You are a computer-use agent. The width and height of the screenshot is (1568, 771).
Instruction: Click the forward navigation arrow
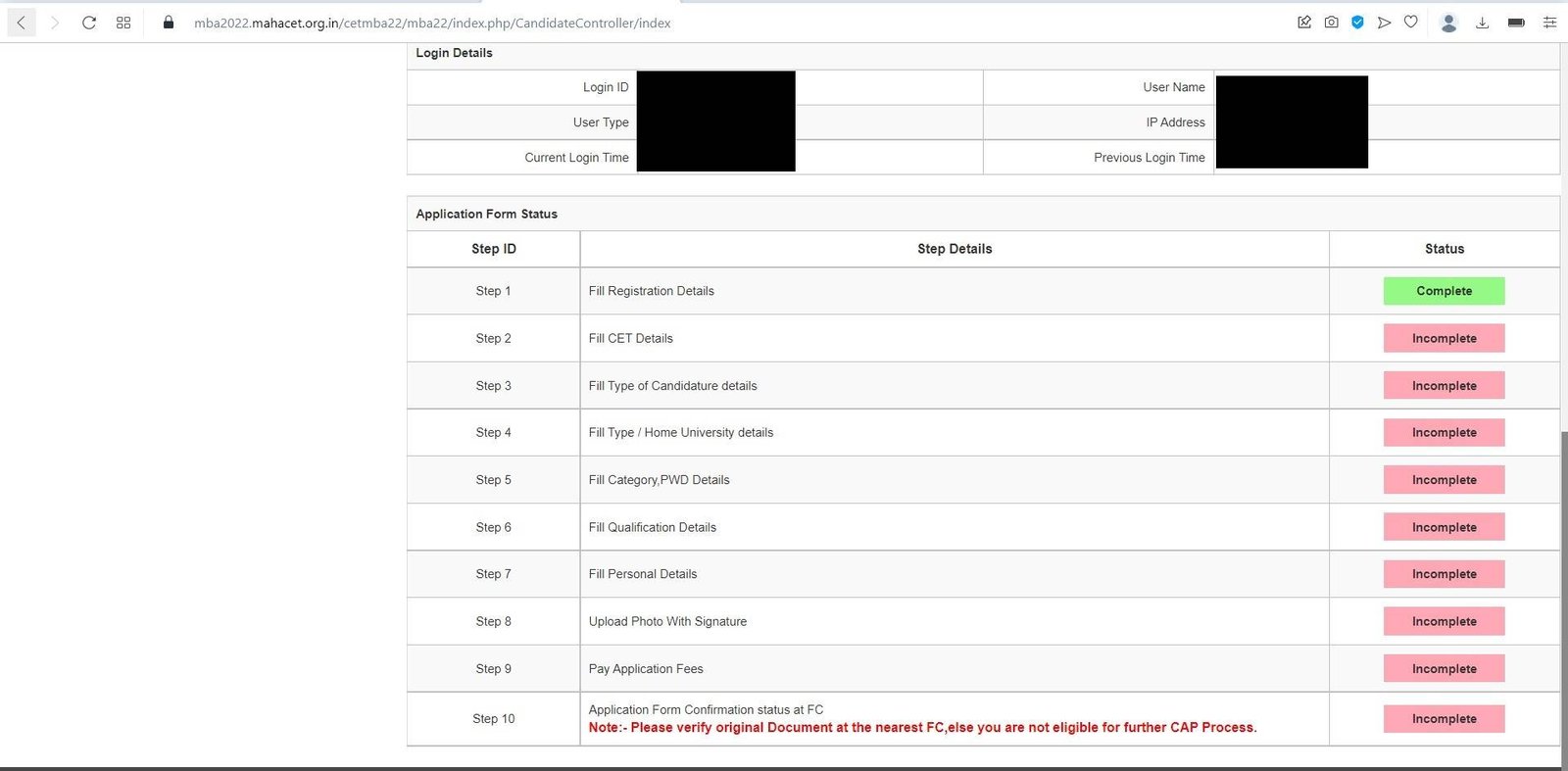click(55, 23)
